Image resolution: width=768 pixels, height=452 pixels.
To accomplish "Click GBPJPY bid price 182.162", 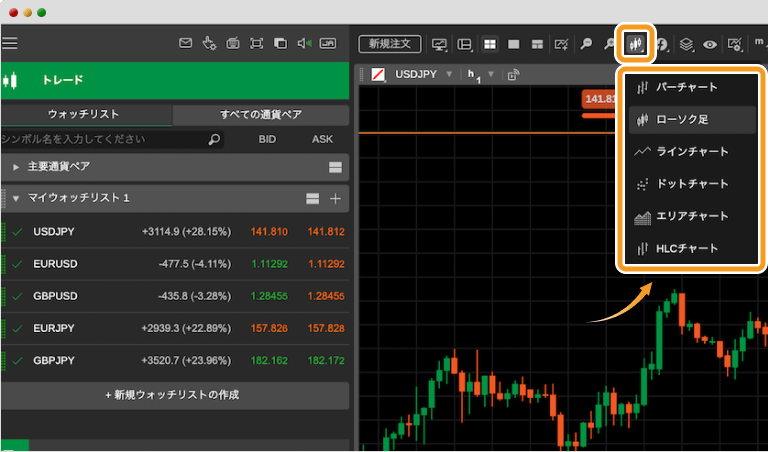I will pos(269,361).
